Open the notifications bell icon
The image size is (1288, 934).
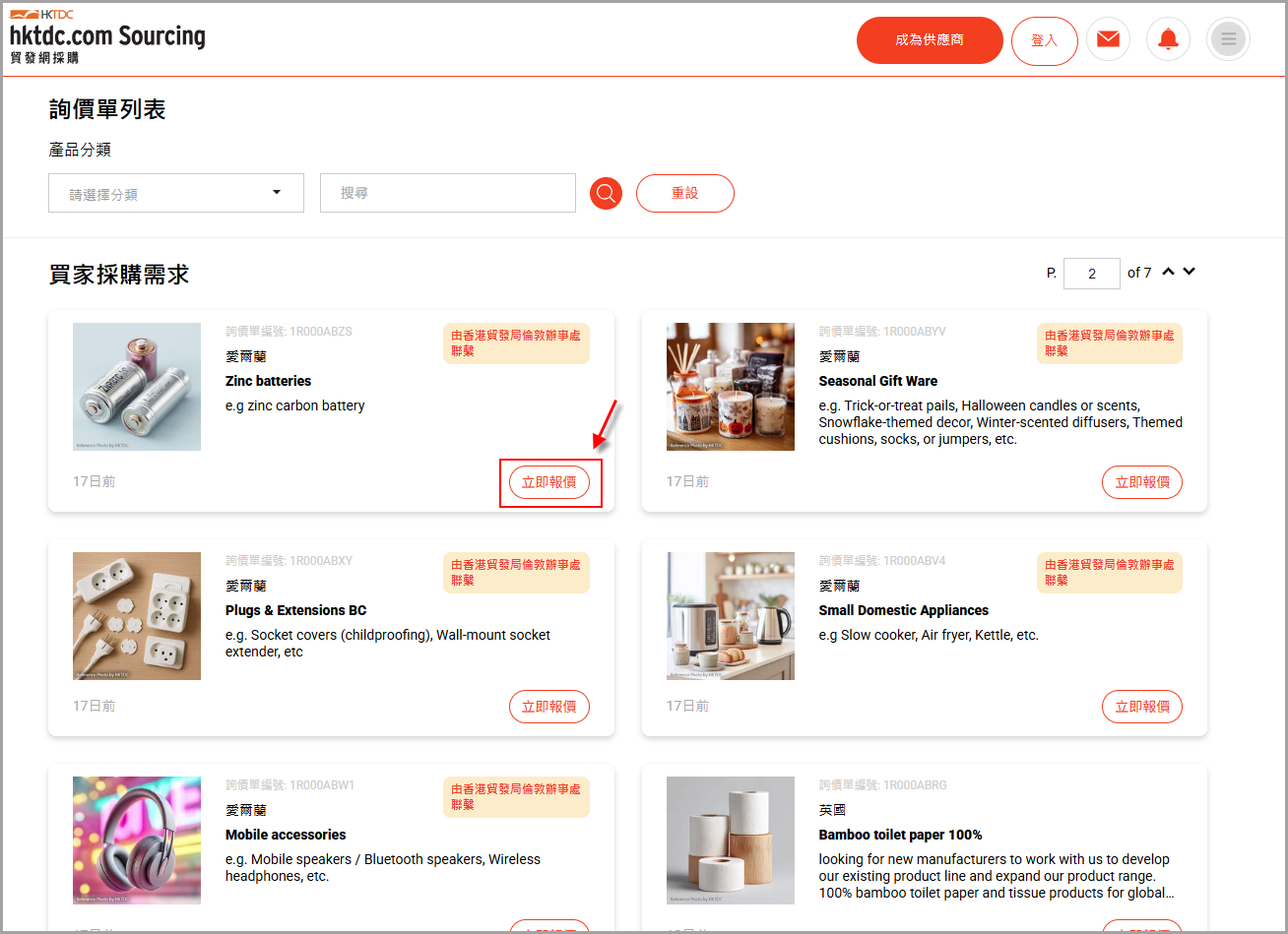(x=1168, y=39)
